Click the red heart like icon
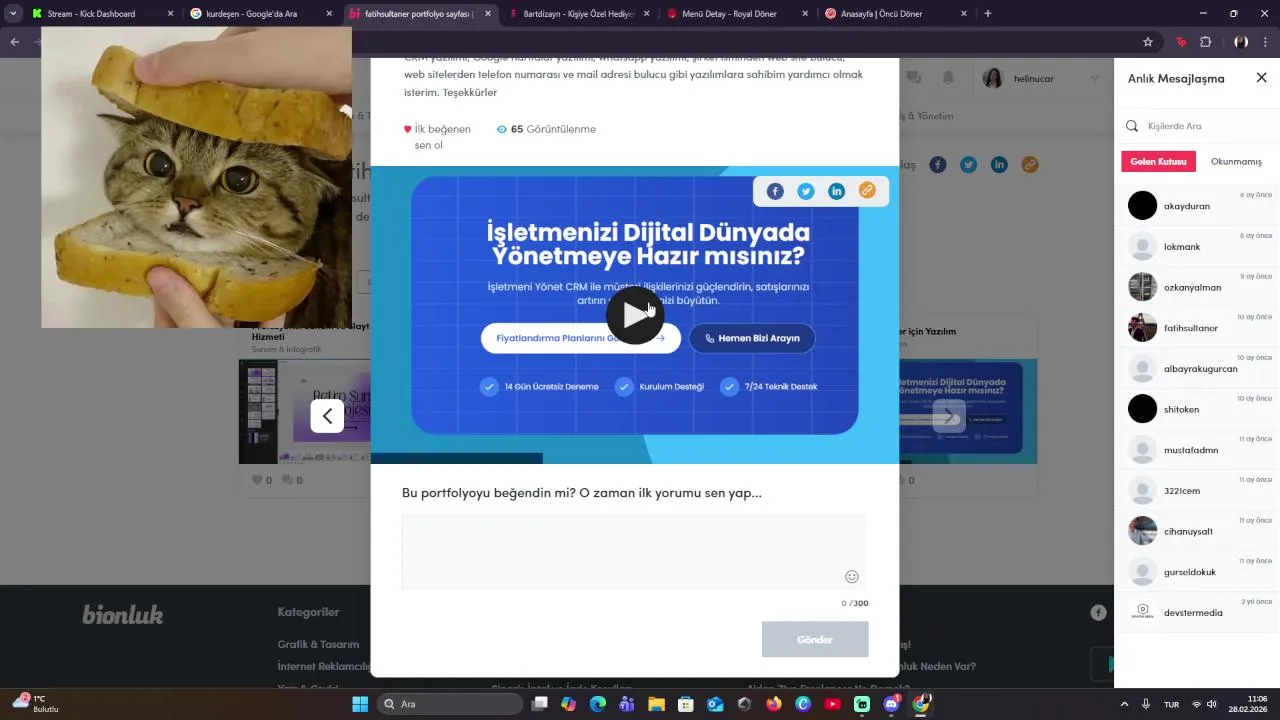Screen dimensions: 1280x720 click(x=407, y=129)
